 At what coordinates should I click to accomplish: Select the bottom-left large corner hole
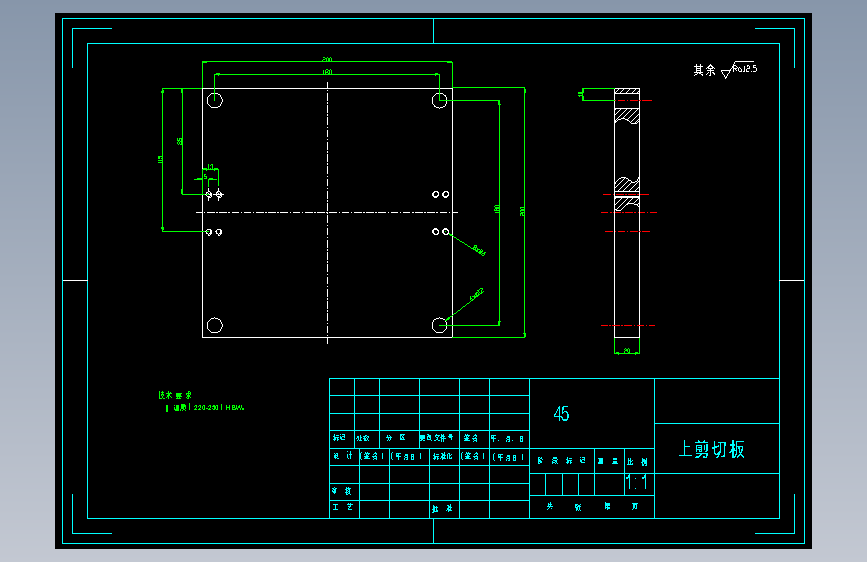pos(215,325)
